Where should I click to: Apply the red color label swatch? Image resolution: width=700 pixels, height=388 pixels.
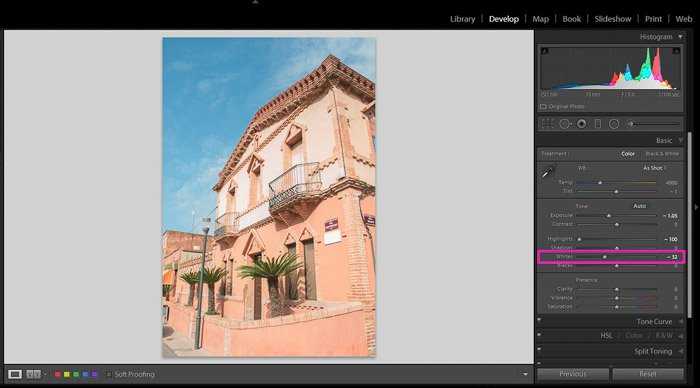(58, 374)
